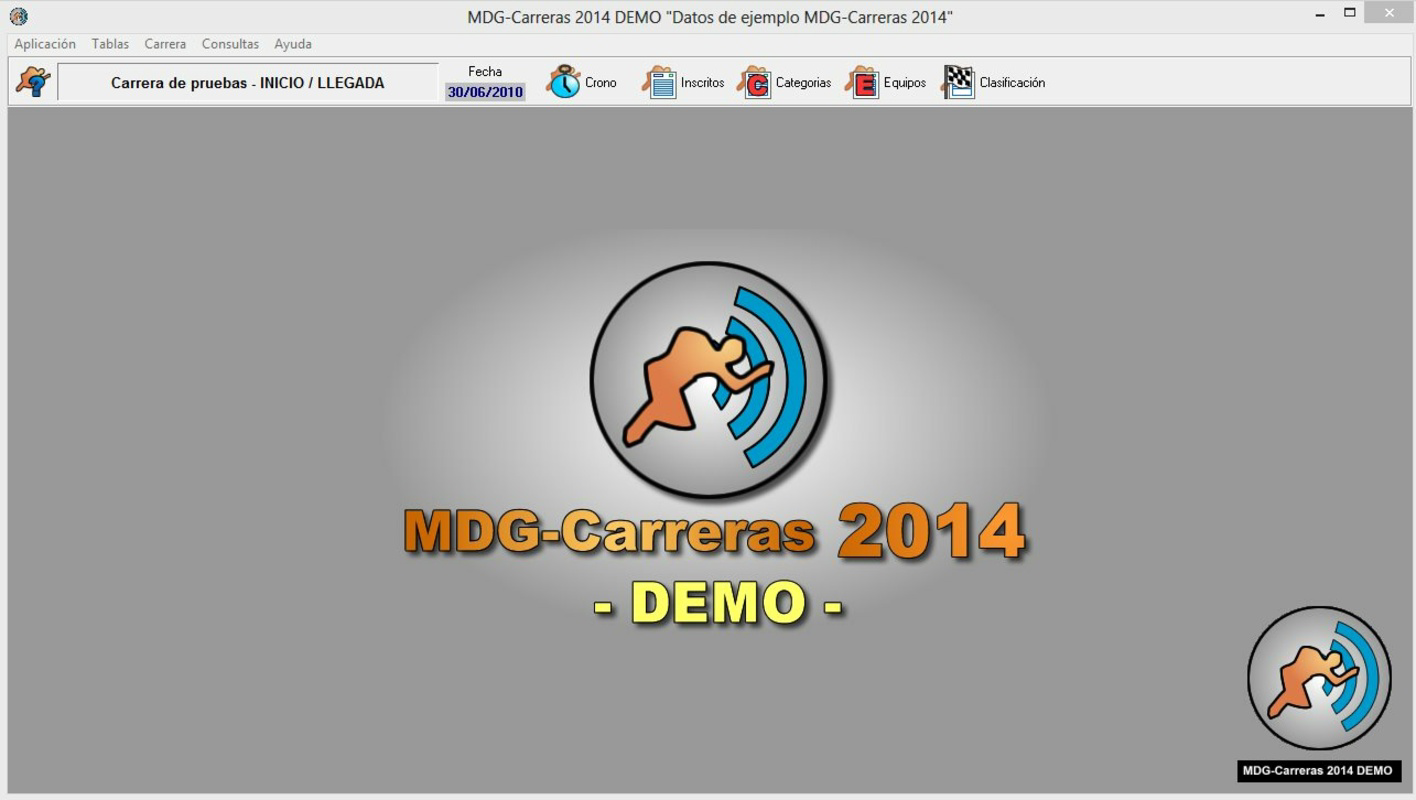Open the Carrera menu
1416x800 pixels.
pos(165,44)
